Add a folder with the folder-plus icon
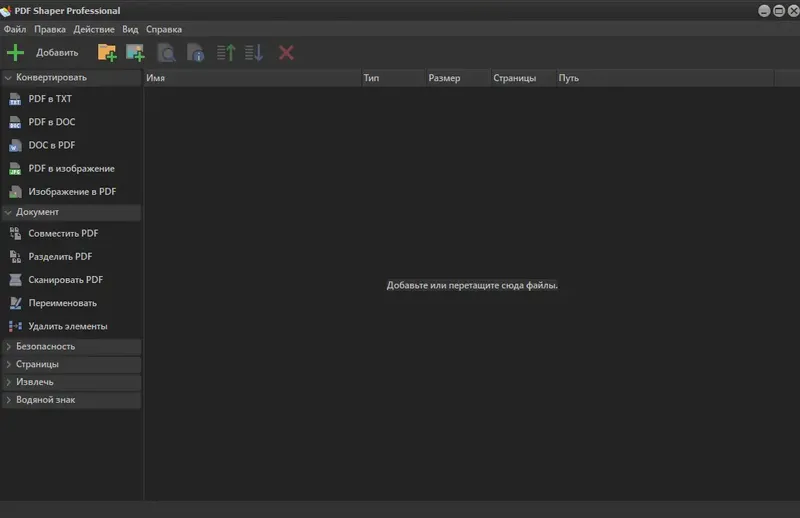This screenshot has width=800, height=518. (107, 53)
